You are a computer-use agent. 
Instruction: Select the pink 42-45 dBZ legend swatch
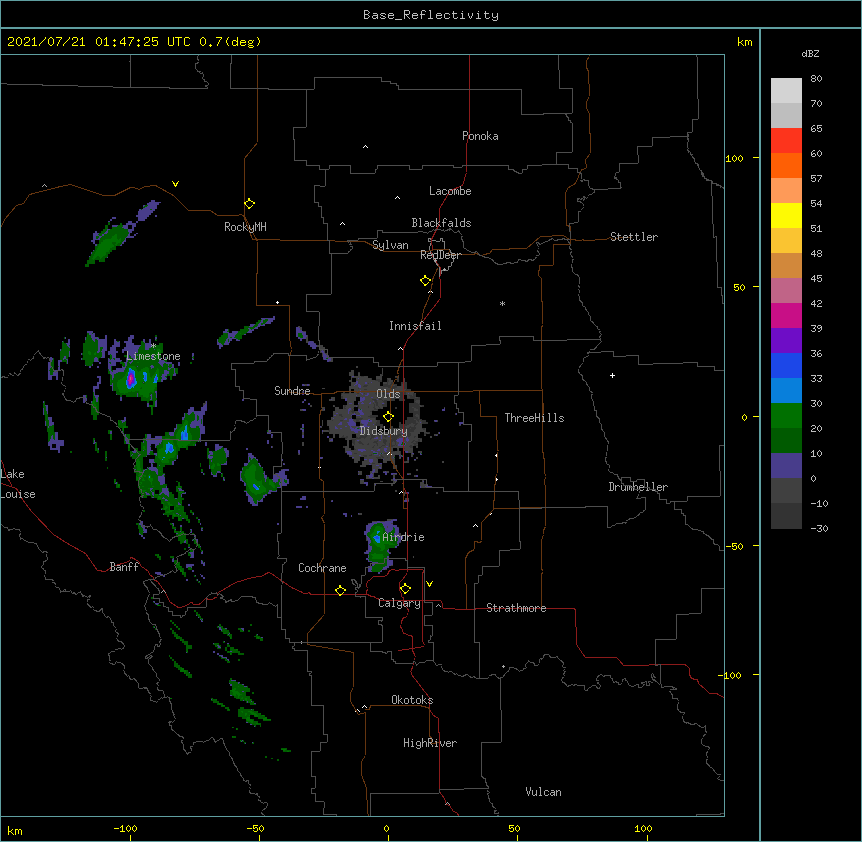[x=786, y=290]
